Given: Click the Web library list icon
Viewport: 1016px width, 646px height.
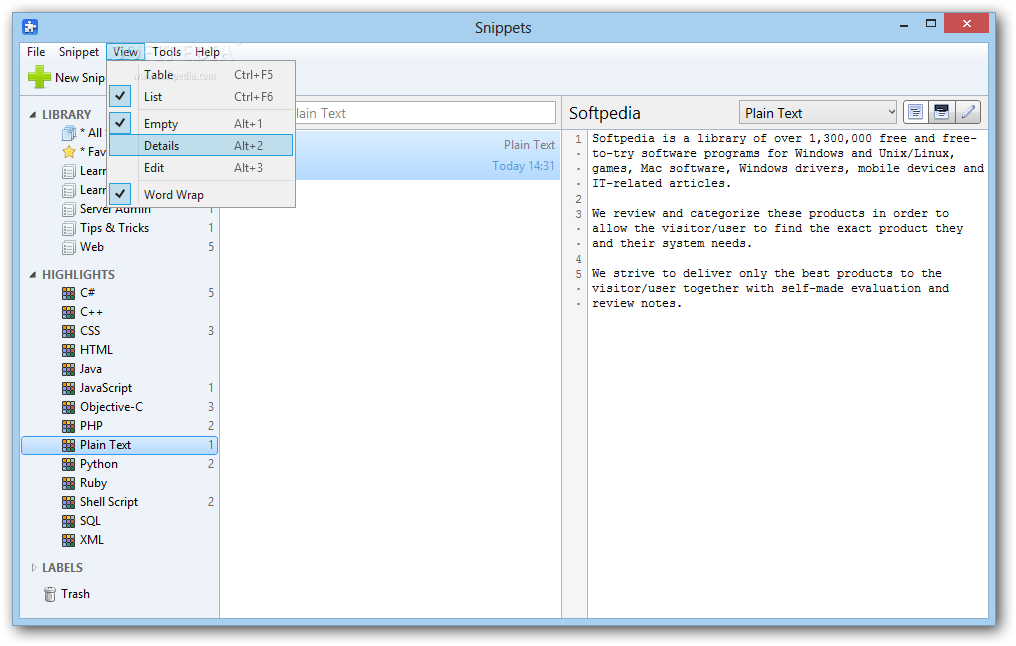Looking at the screenshot, I should pyautogui.click(x=68, y=248).
